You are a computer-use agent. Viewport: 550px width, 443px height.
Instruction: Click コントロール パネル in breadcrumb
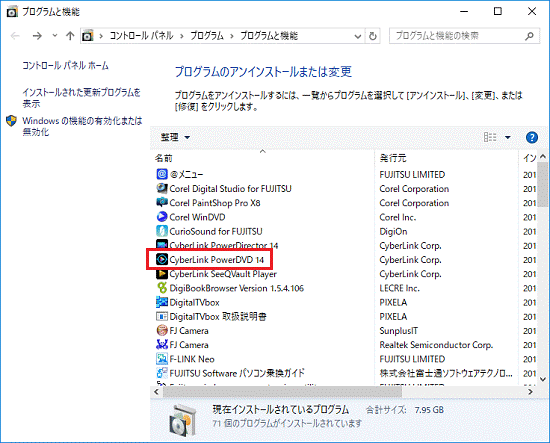pyautogui.click(x=142, y=36)
